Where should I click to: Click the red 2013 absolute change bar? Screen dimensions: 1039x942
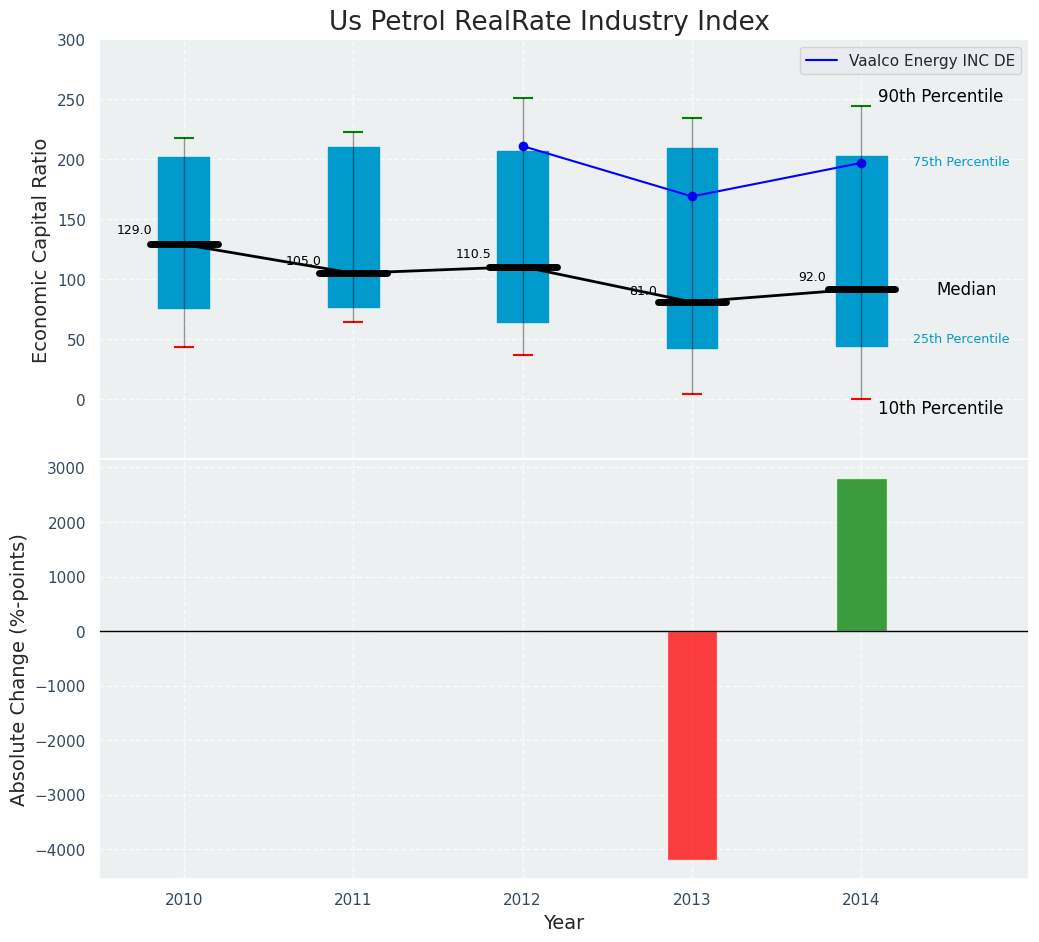click(692, 745)
